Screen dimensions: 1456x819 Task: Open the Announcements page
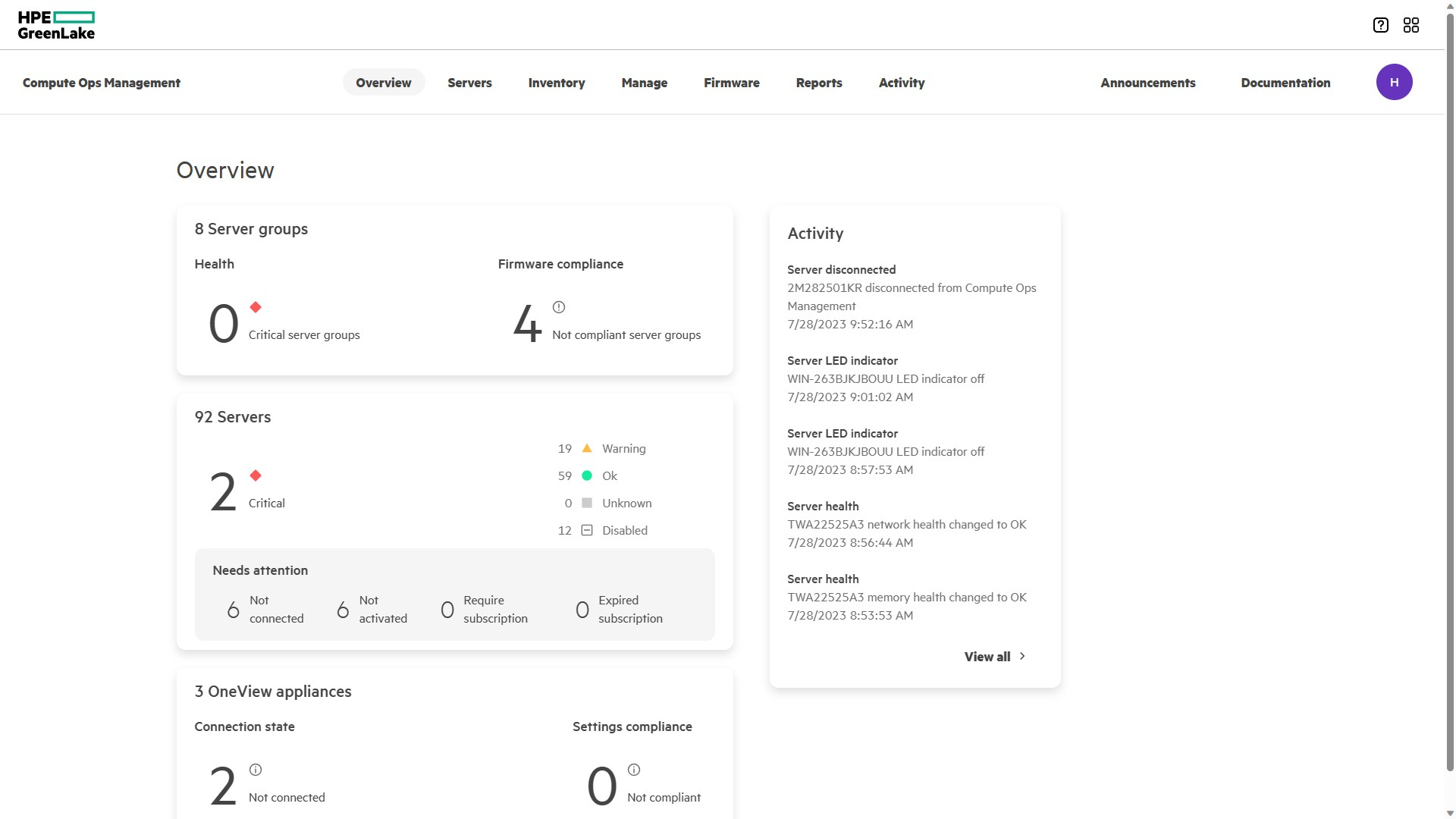point(1147,83)
